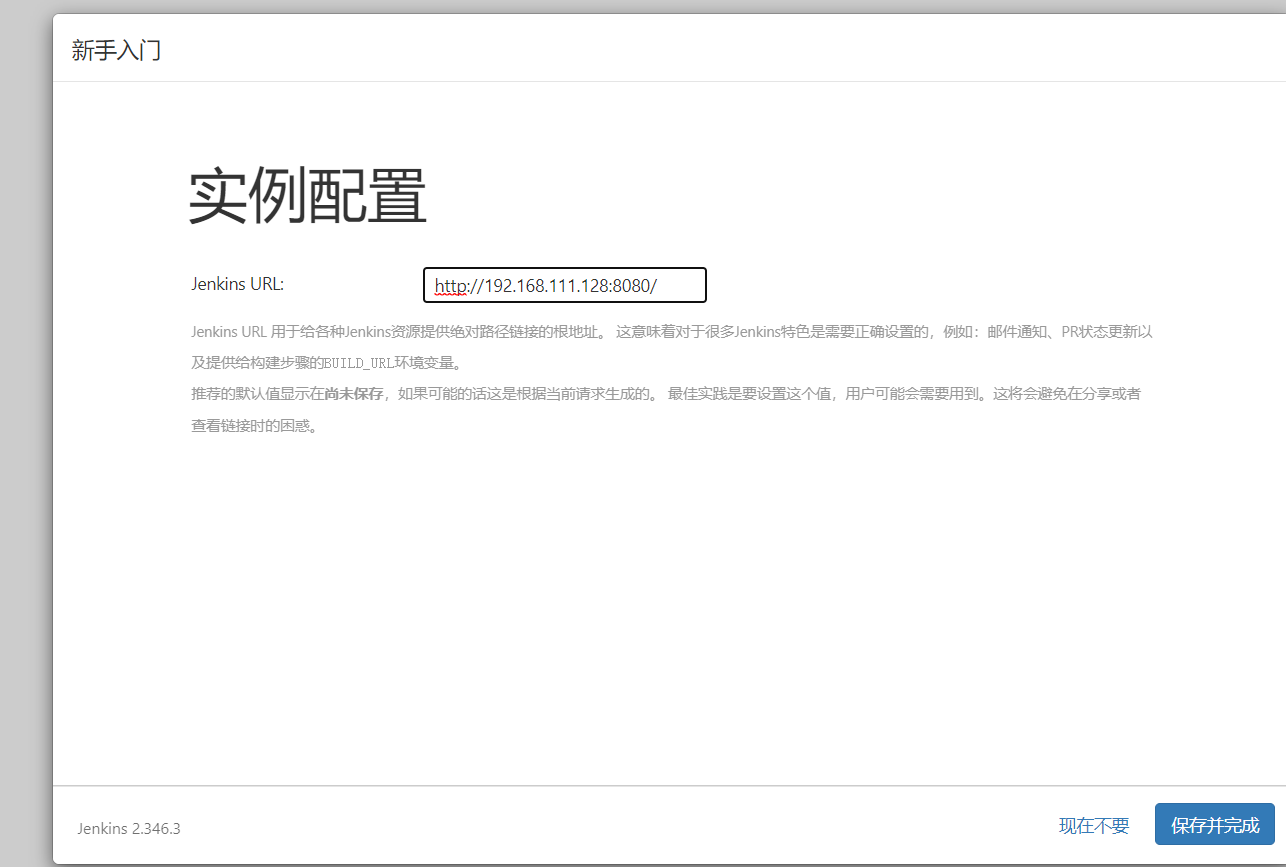The width and height of the screenshot is (1286, 867).
Task: Click the underlined "http" in URL field
Action: point(451,286)
